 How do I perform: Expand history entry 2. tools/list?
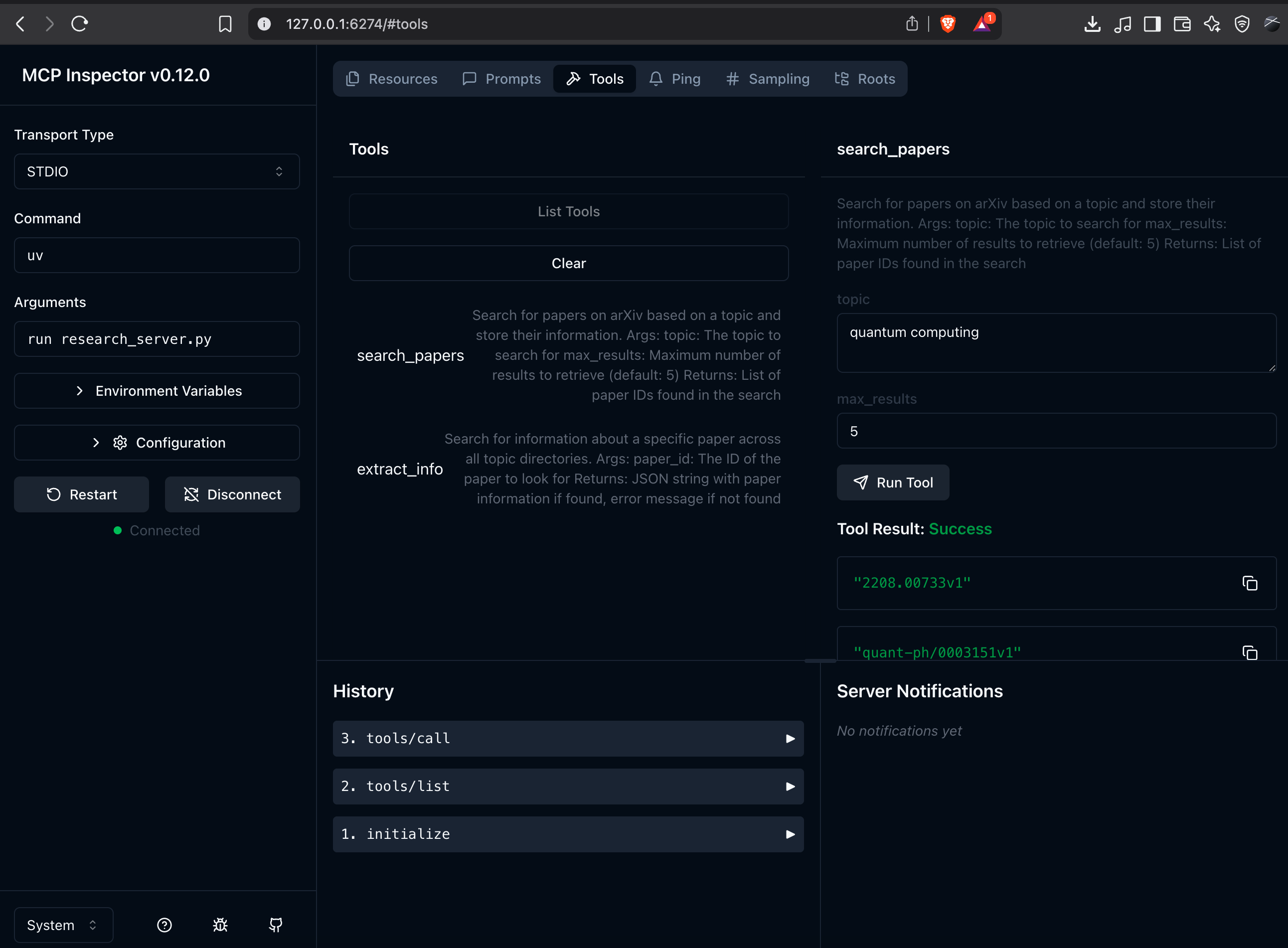(x=568, y=786)
